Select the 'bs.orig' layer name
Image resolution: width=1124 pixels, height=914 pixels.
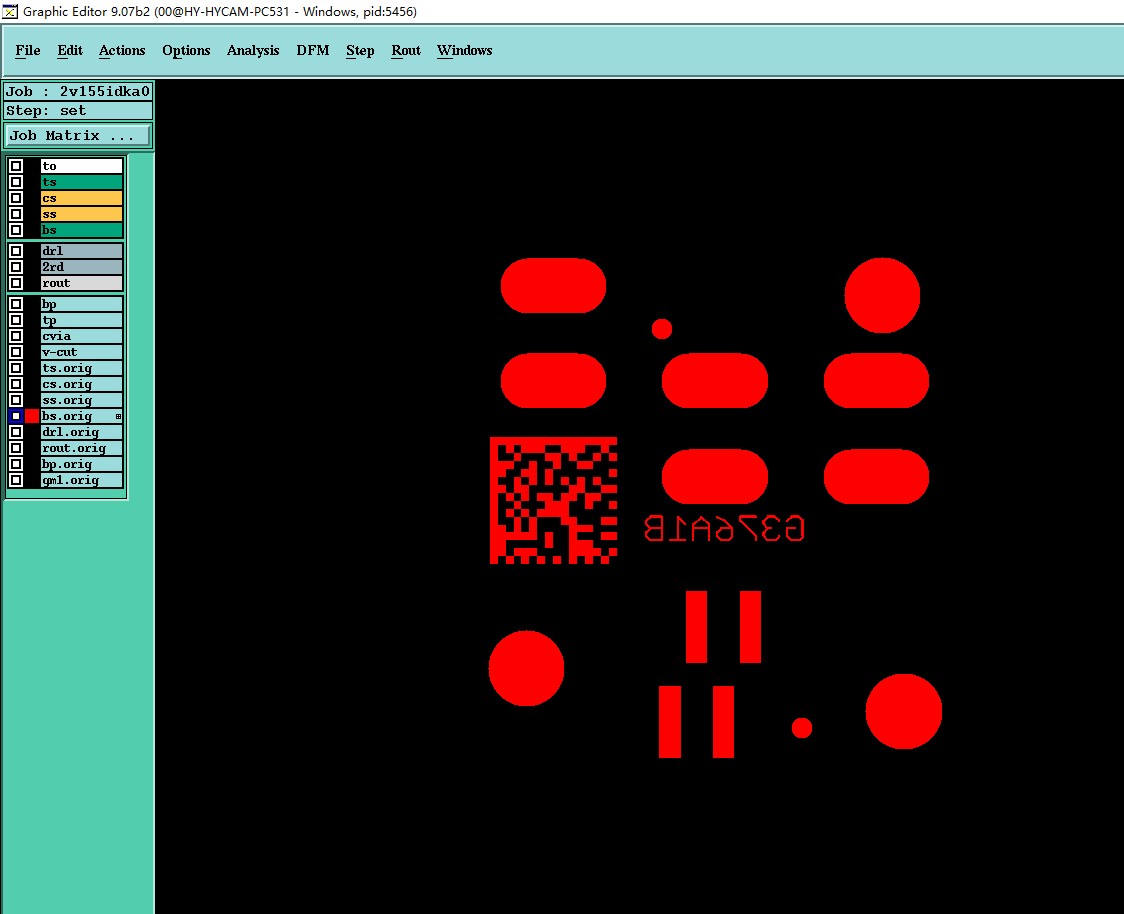81,416
